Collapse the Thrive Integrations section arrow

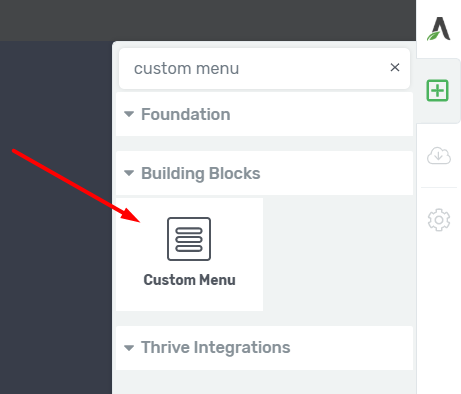129,348
